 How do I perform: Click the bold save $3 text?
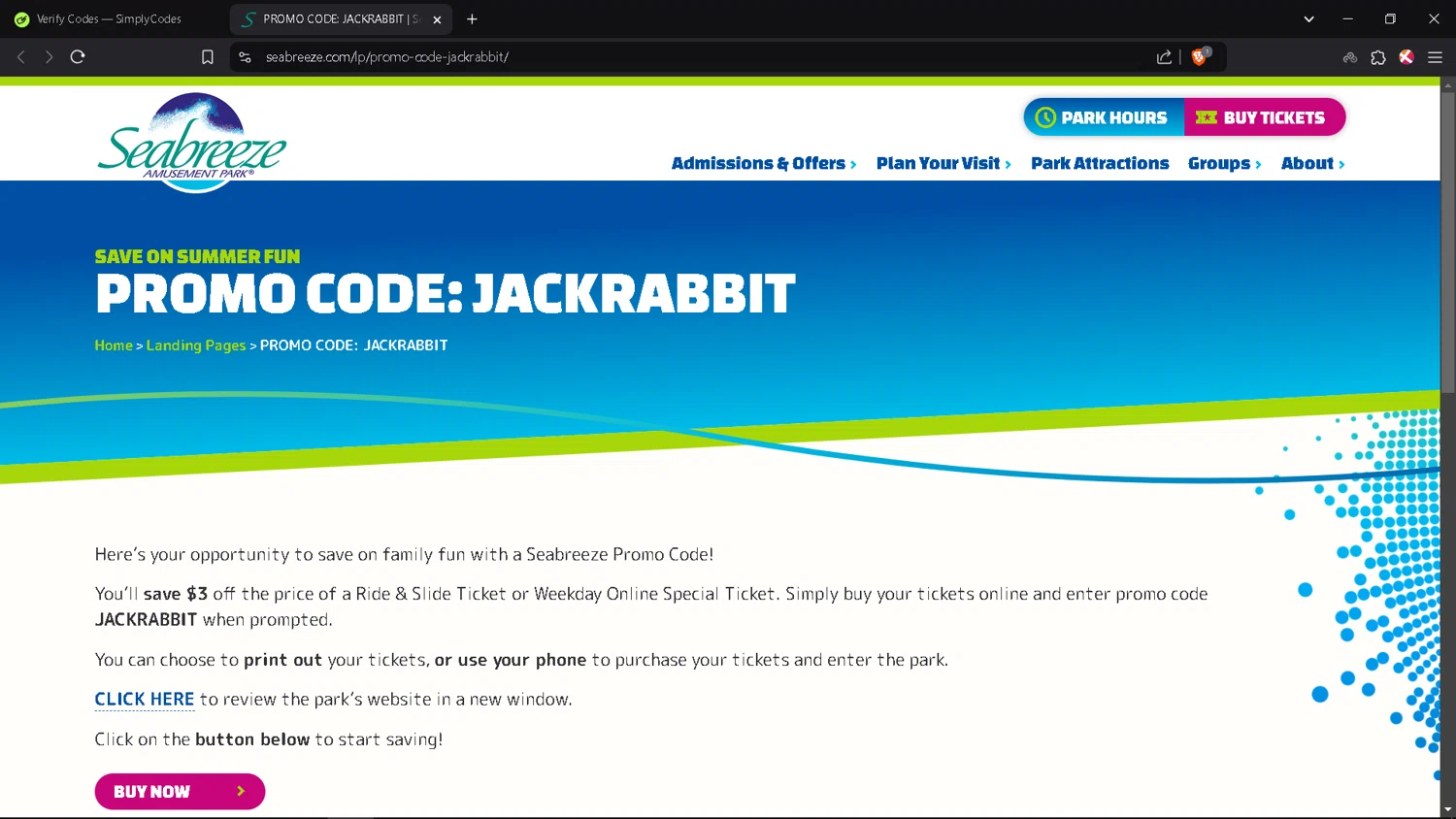click(176, 593)
